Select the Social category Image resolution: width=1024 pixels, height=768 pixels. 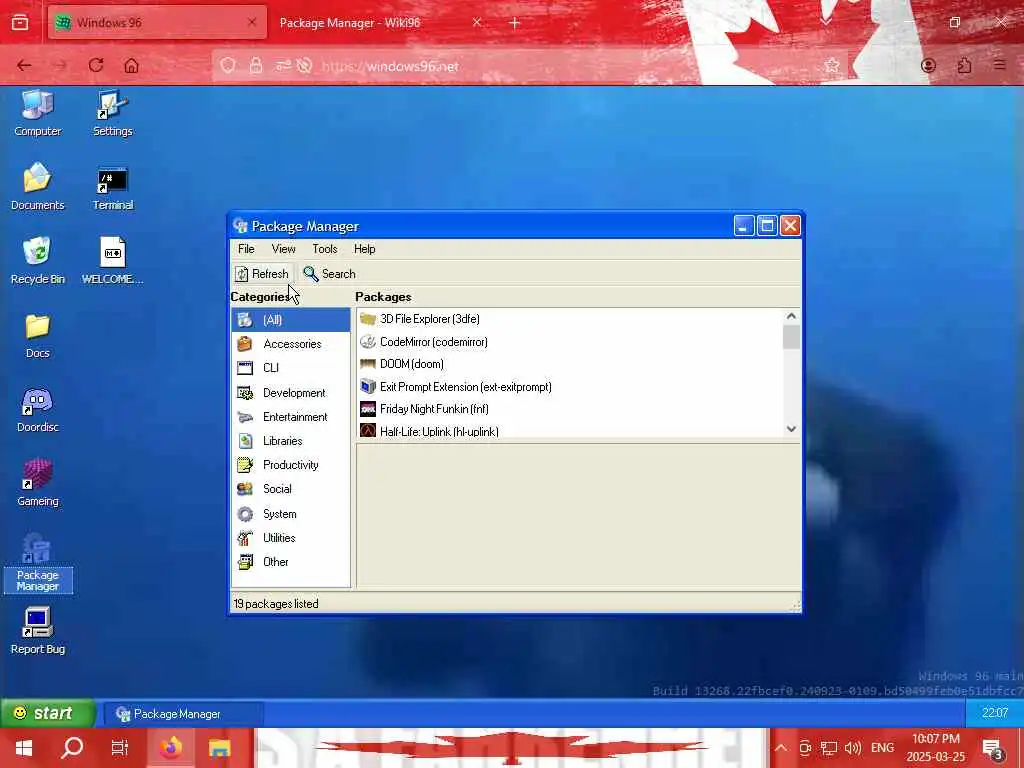[291, 488]
